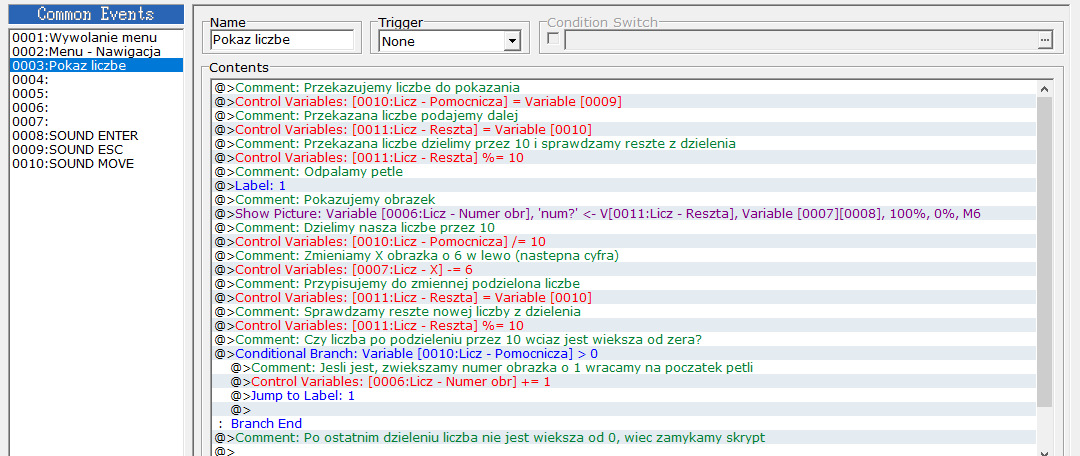
Task: Select comment Zmieniamy X obrazka o 6 w lewo
Action: click(623, 256)
